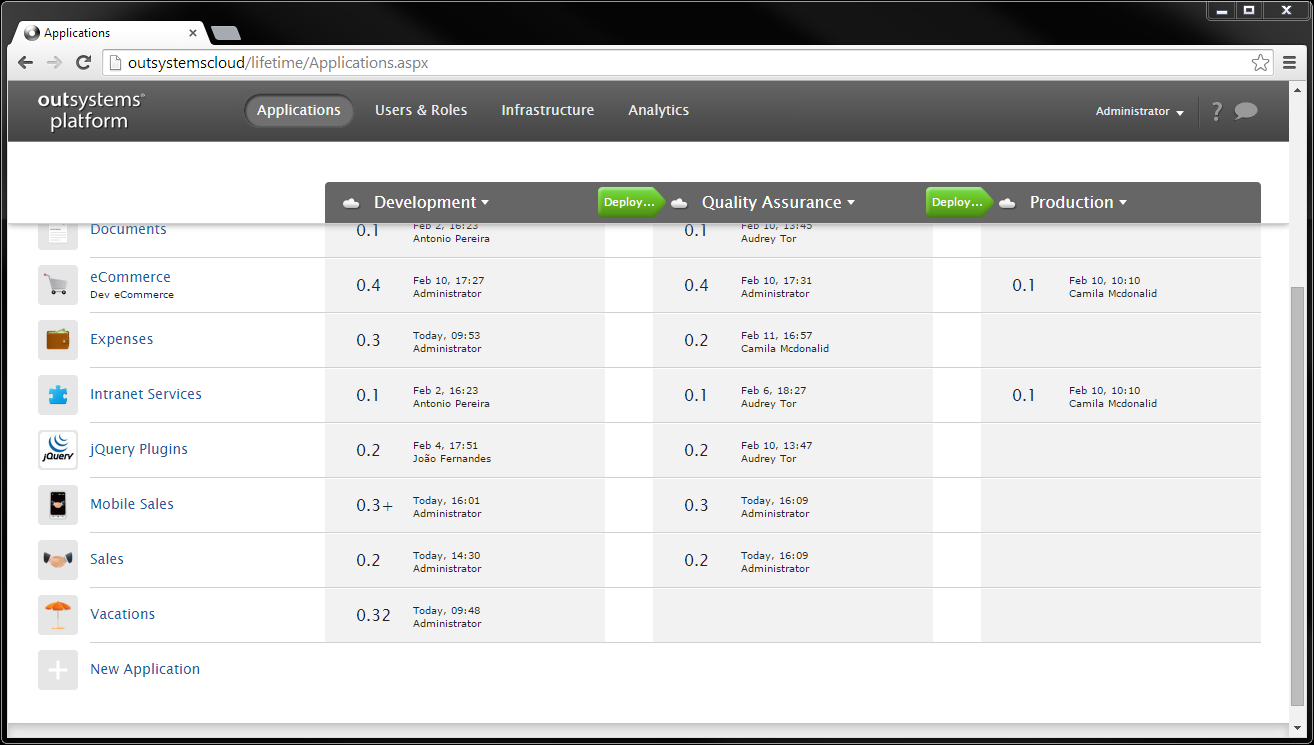Click the New Application link
This screenshot has height=745, width=1314.
[x=145, y=669]
